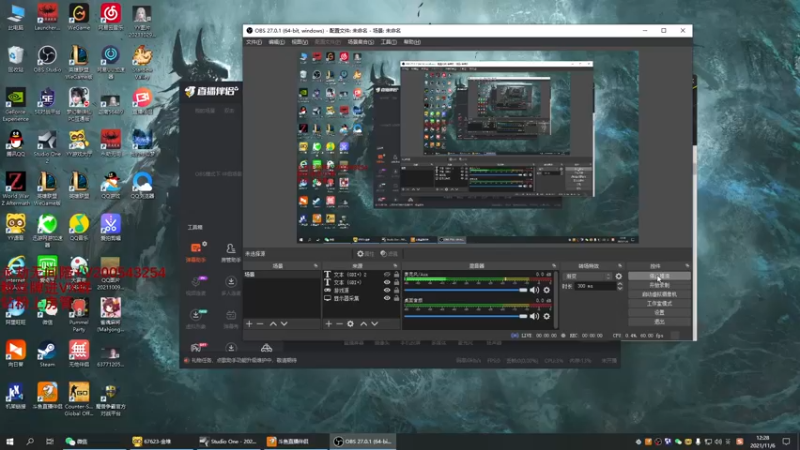
Task: Pop out the Sources dock panel
Action: click(395, 266)
